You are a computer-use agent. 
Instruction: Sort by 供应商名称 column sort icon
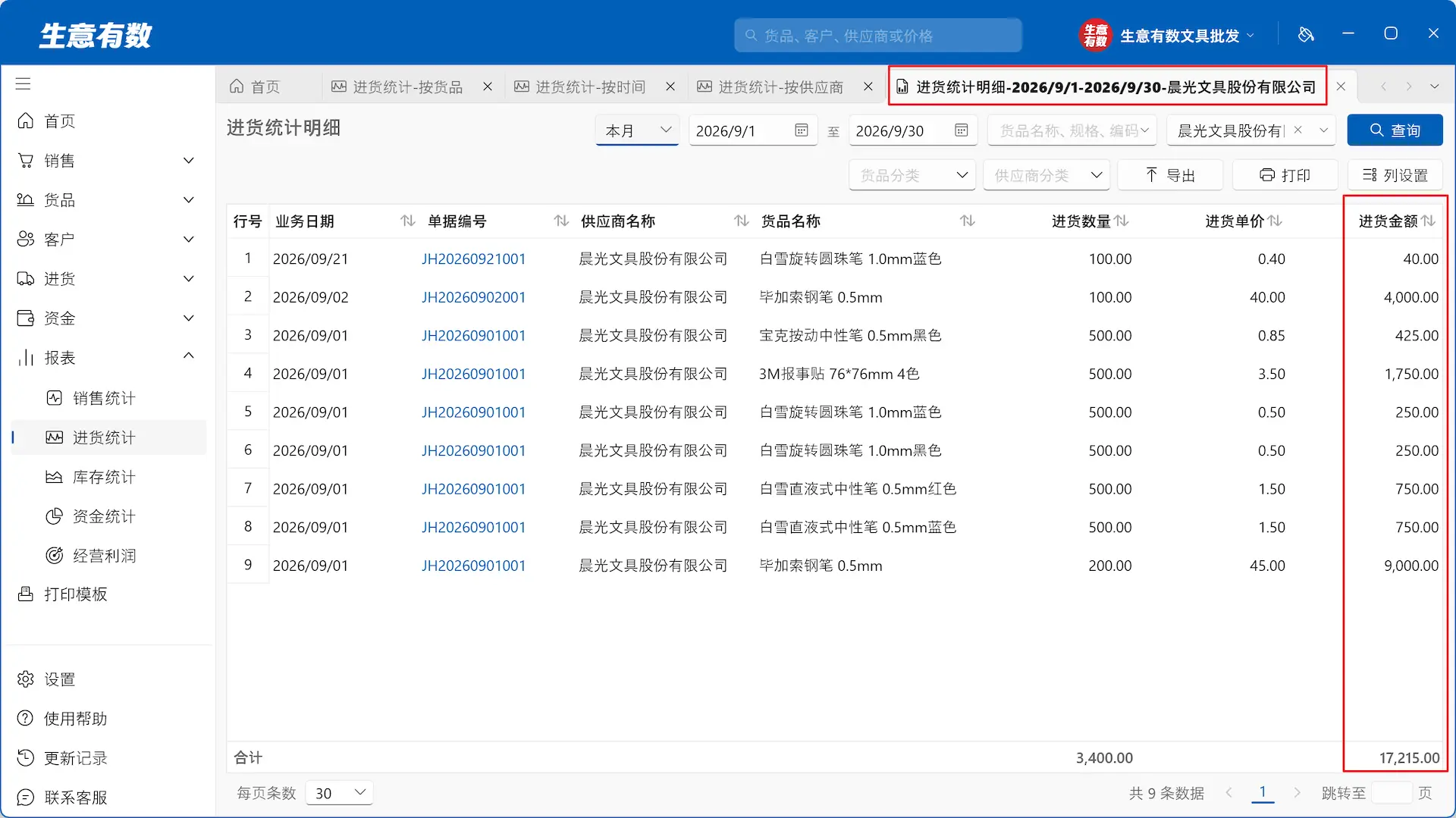742,221
